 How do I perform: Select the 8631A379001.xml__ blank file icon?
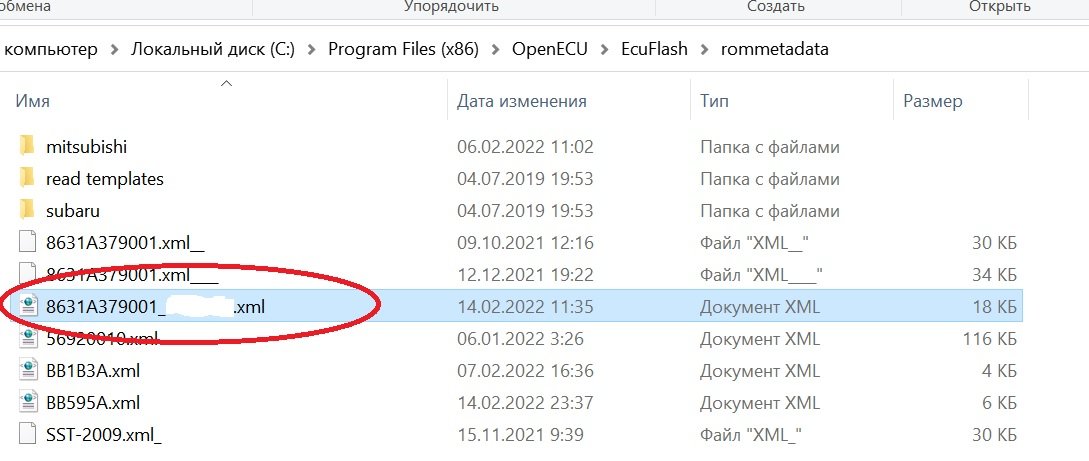[x=27, y=242]
